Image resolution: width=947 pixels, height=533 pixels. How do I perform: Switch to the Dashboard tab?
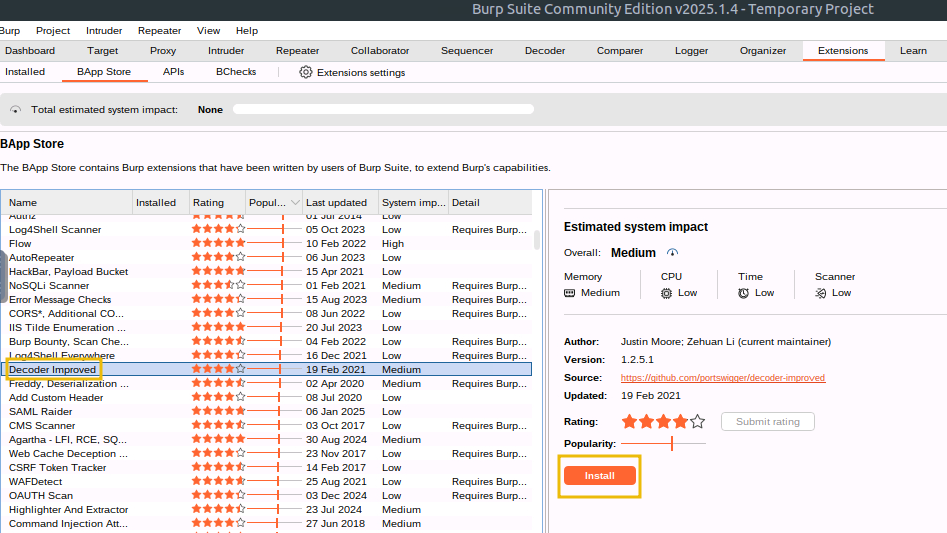30,51
